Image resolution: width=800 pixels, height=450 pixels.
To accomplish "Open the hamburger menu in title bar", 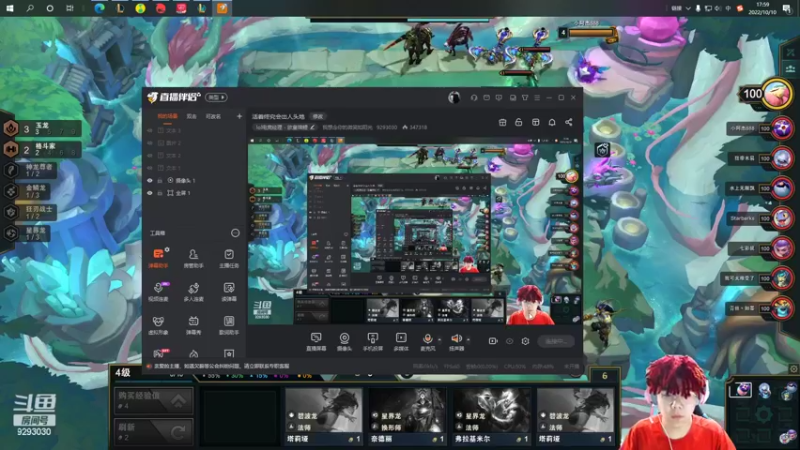I will [537, 97].
